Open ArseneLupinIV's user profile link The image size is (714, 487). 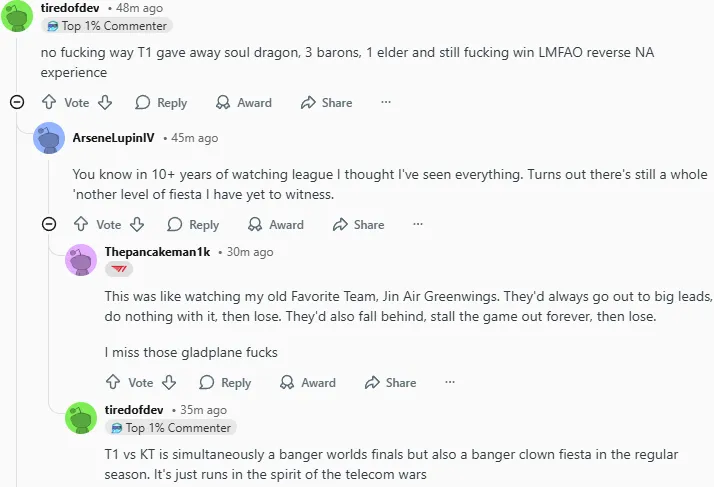(x=115, y=138)
